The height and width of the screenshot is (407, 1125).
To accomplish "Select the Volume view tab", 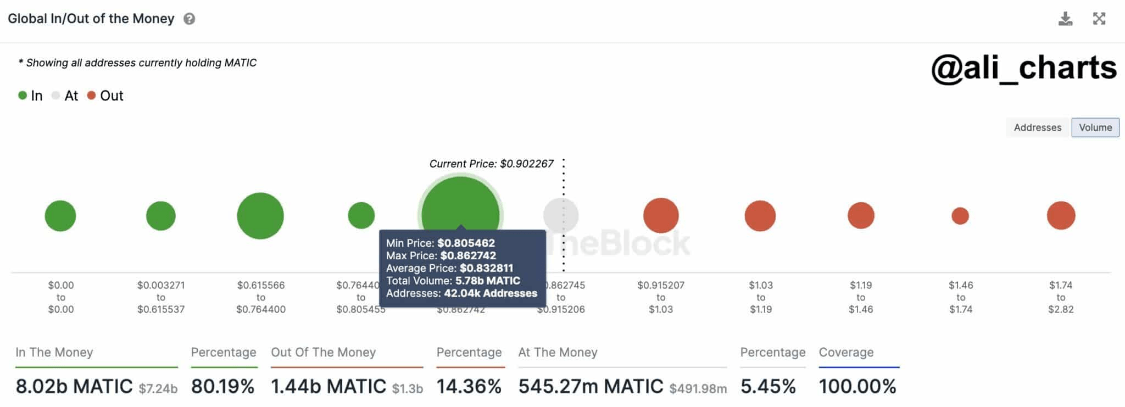I will pos(1095,128).
